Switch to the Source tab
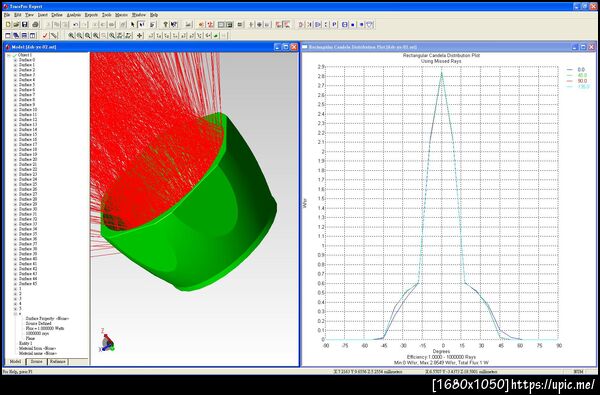This screenshot has height=395, width=600. point(37,362)
